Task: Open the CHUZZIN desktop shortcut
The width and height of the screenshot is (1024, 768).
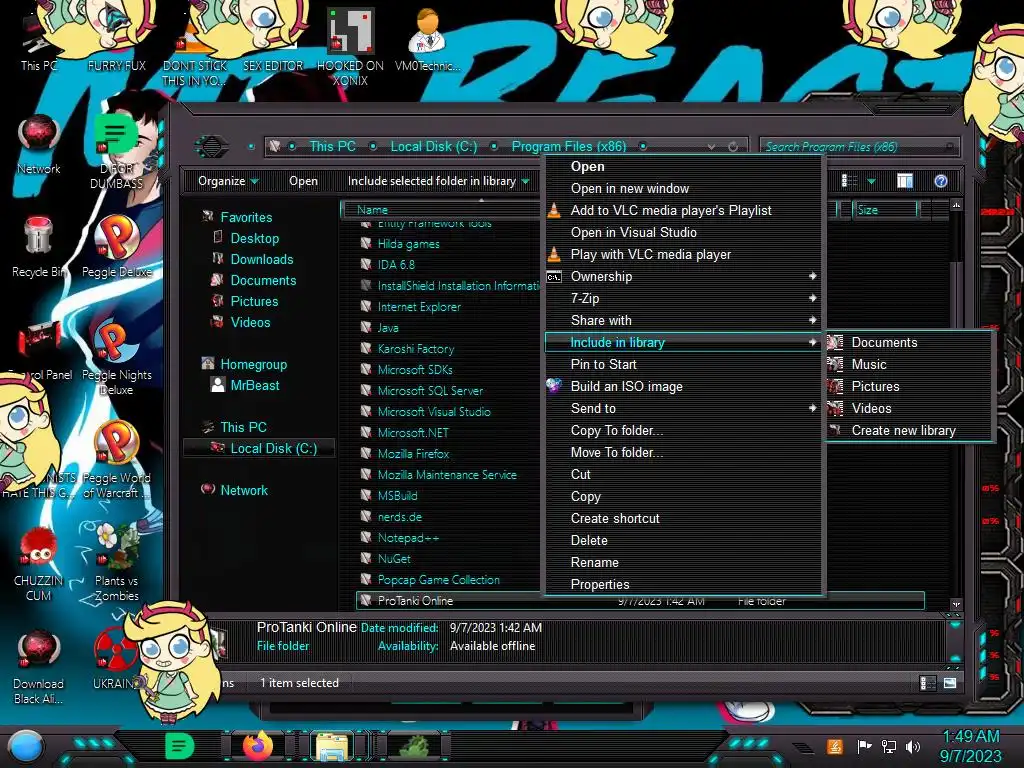Action: point(39,563)
